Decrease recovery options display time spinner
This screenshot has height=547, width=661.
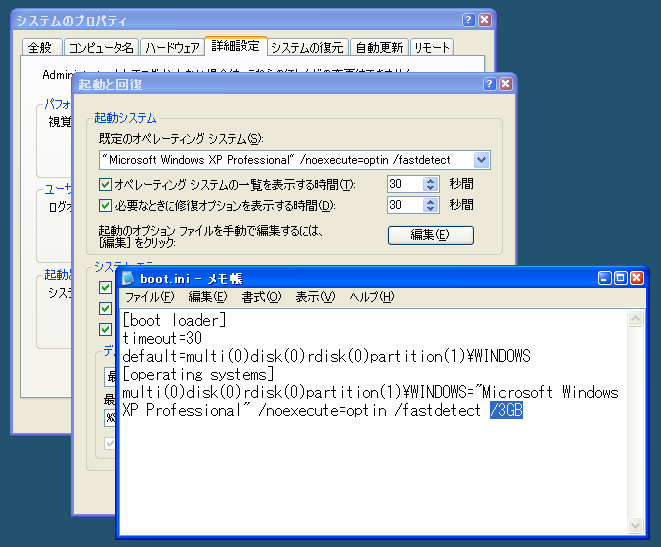(x=430, y=209)
